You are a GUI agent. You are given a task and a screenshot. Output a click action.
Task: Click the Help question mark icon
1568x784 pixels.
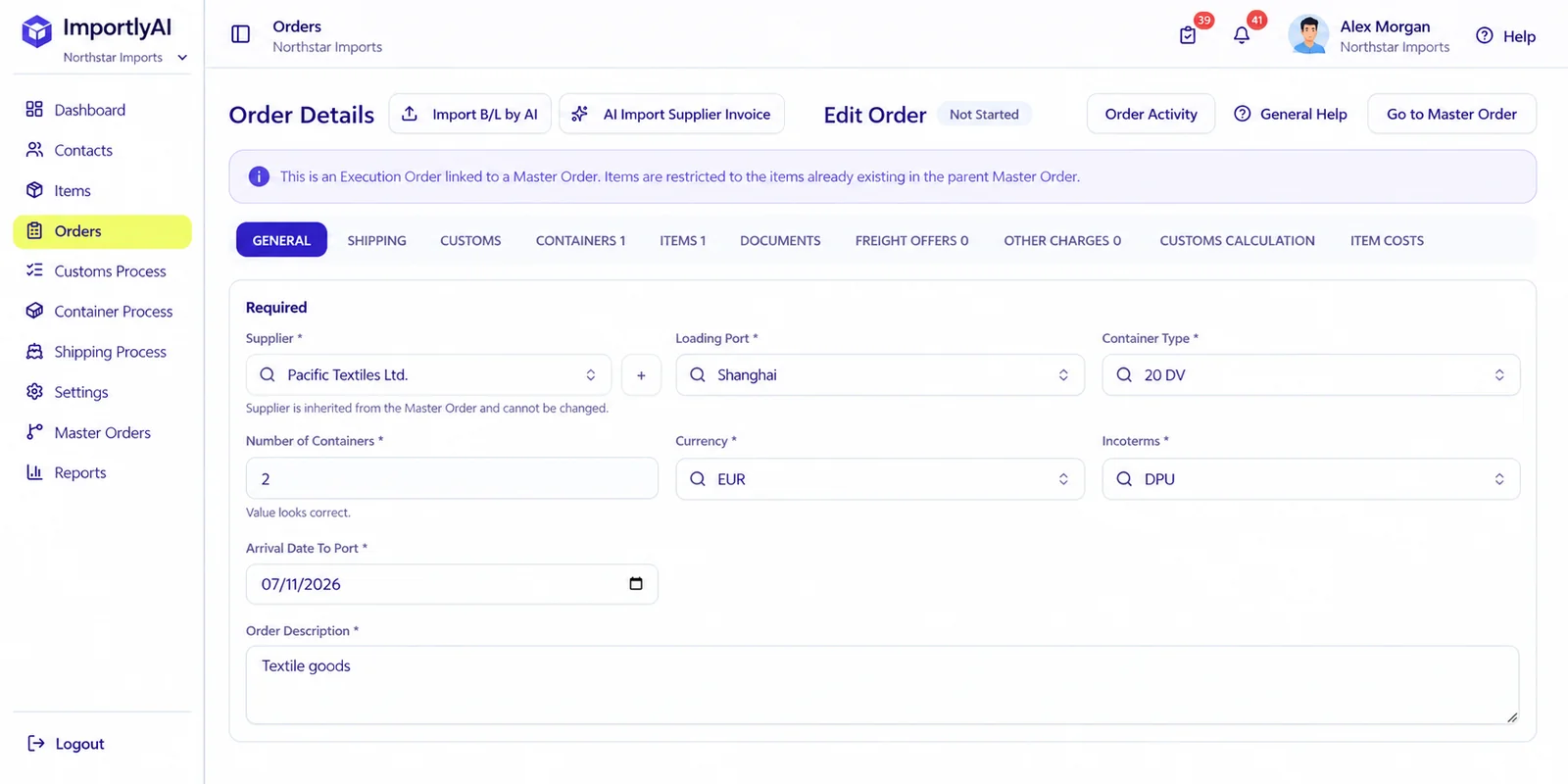(1485, 36)
